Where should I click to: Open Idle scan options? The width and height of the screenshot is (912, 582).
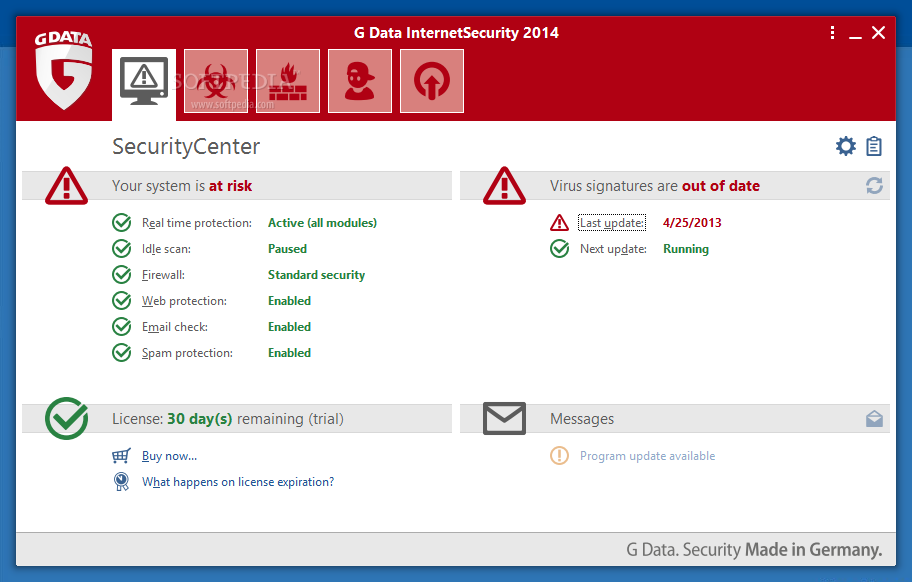[x=166, y=249]
